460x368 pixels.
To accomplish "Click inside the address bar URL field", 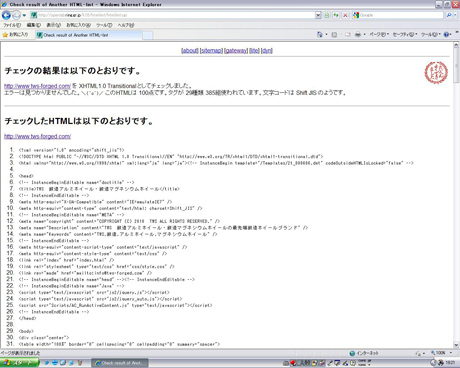I will pos(173,15).
